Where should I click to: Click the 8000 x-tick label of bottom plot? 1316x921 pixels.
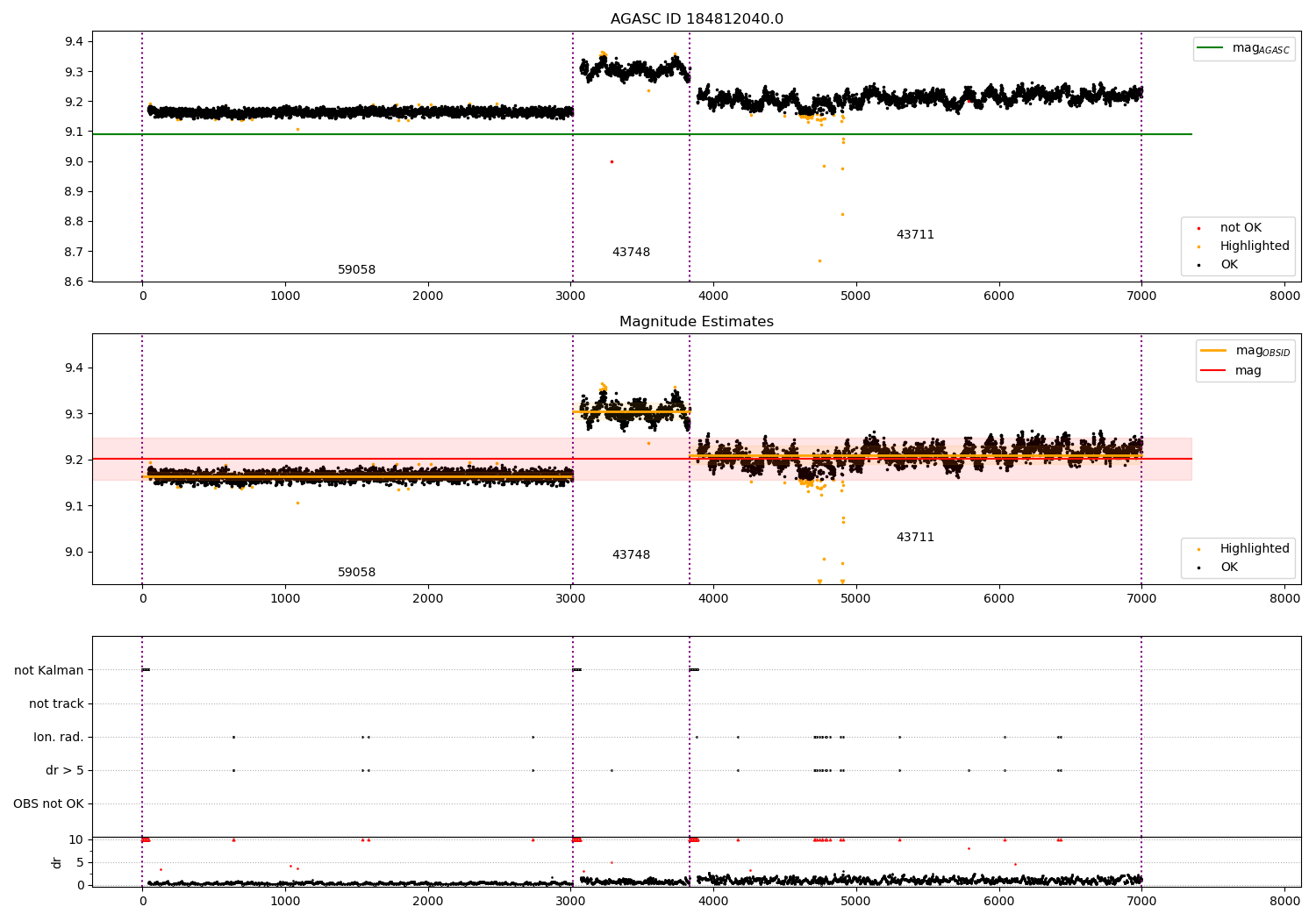(x=1284, y=899)
